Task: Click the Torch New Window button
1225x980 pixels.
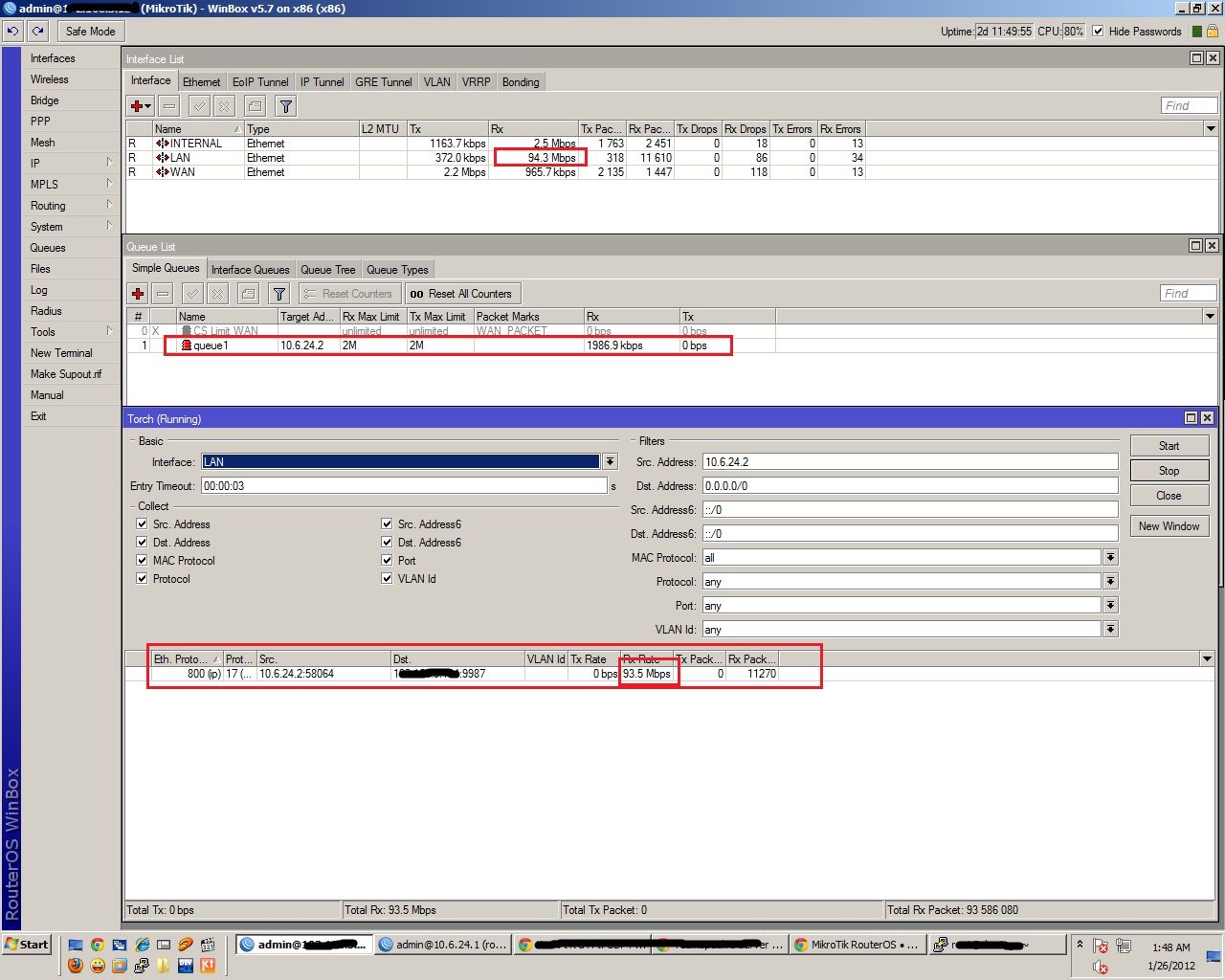Action: coord(1169,526)
